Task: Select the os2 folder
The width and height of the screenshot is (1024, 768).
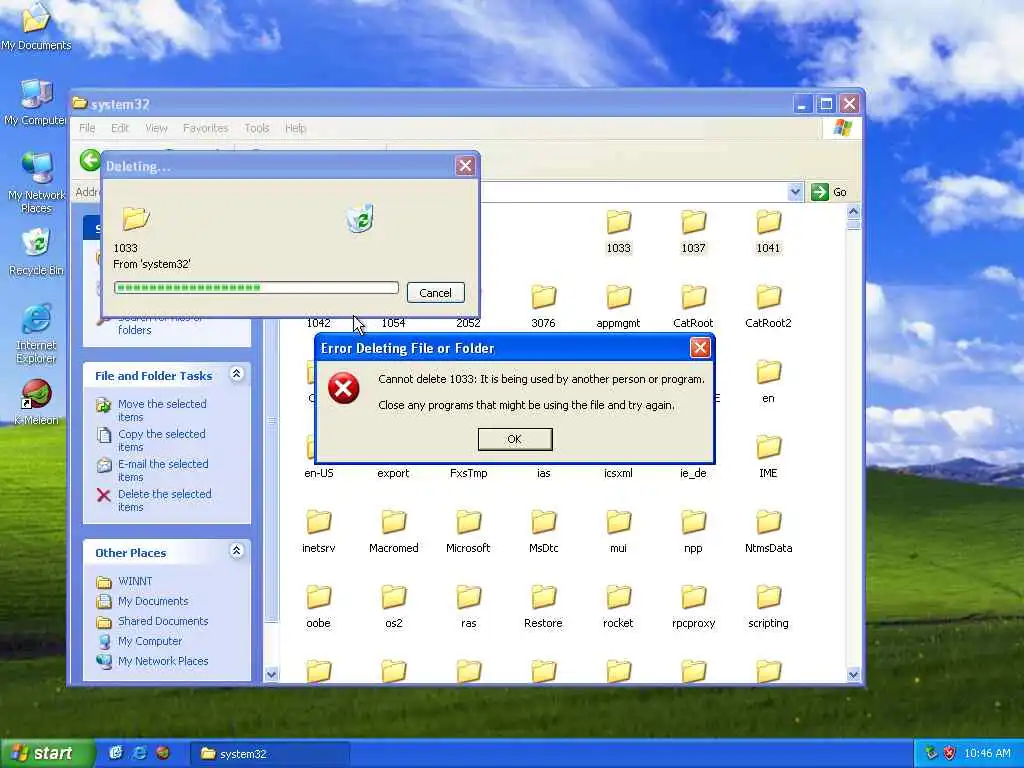Action: pyautogui.click(x=394, y=607)
